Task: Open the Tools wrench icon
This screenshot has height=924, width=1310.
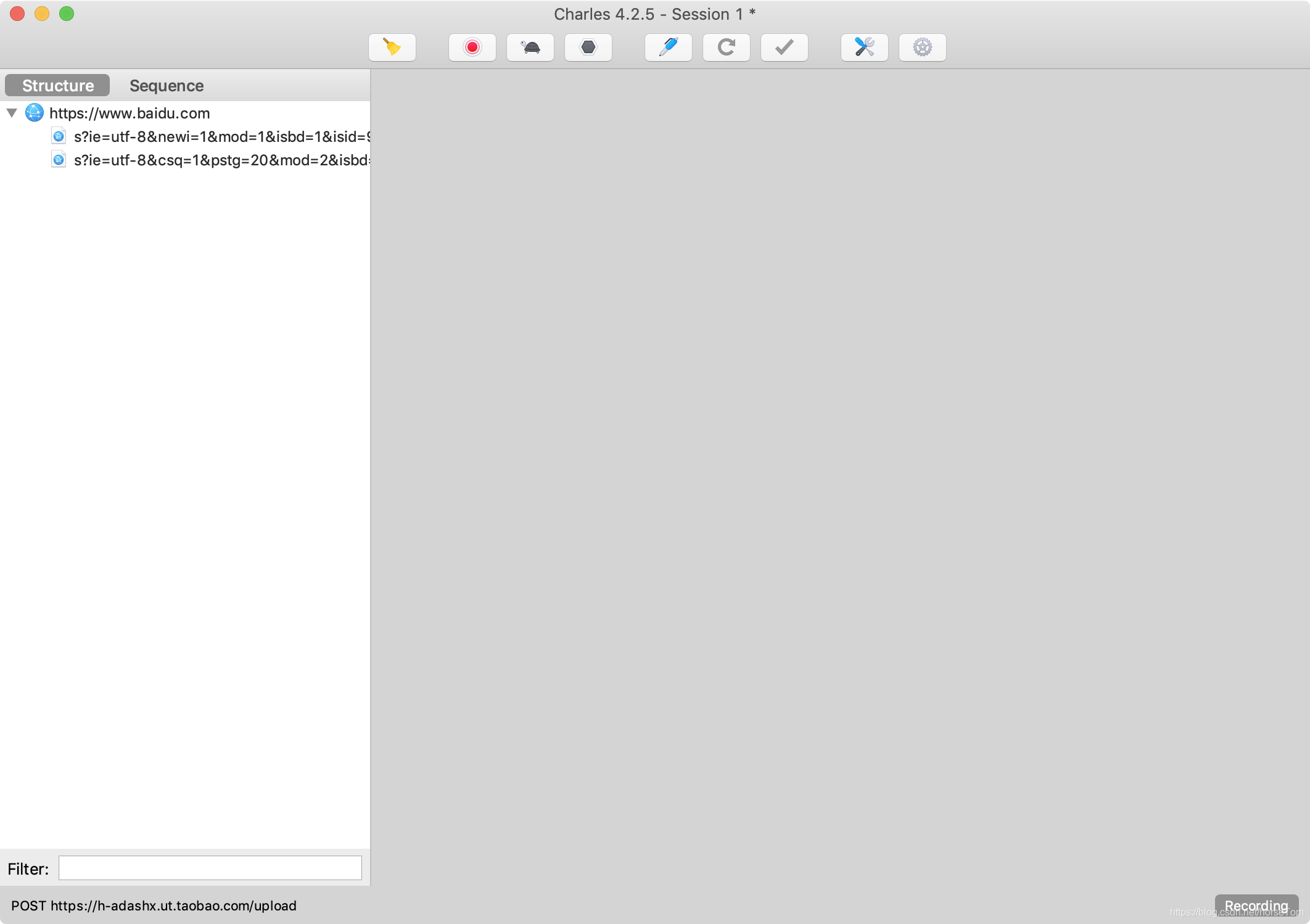Action: pyautogui.click(x=865, y=47)
